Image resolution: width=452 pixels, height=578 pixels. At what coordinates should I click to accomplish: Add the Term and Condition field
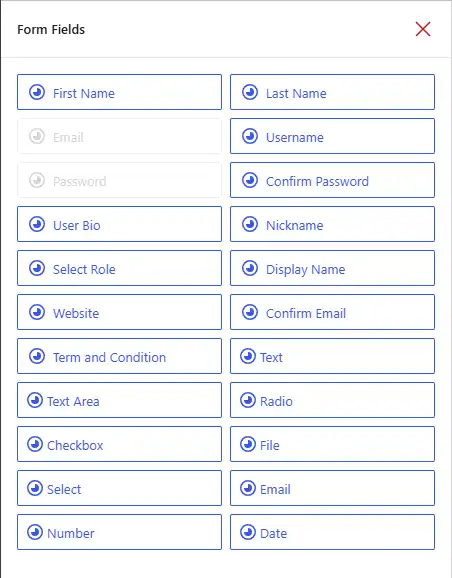(119, 356)
